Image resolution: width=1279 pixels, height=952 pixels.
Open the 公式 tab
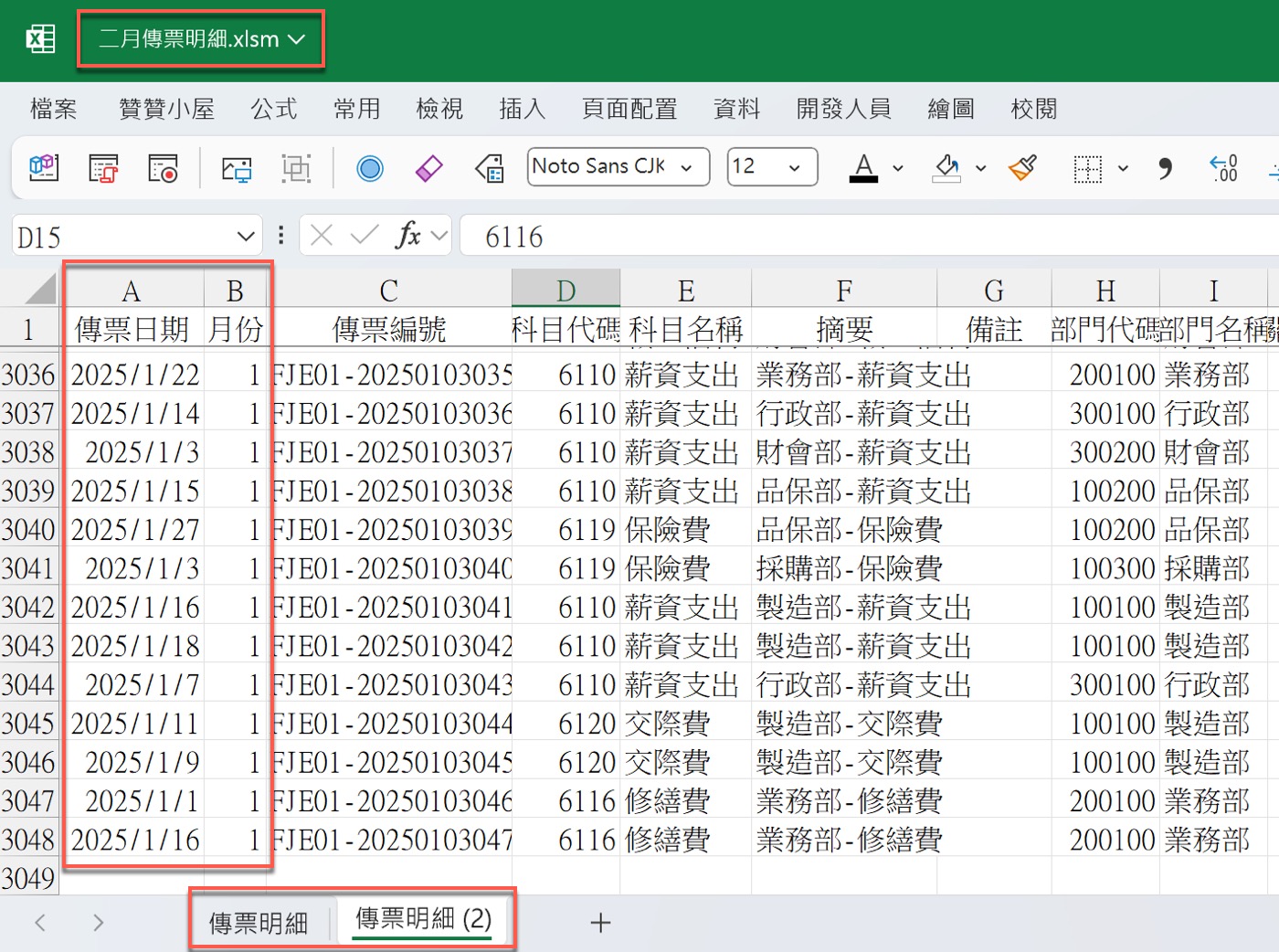(x=274, y=109)
